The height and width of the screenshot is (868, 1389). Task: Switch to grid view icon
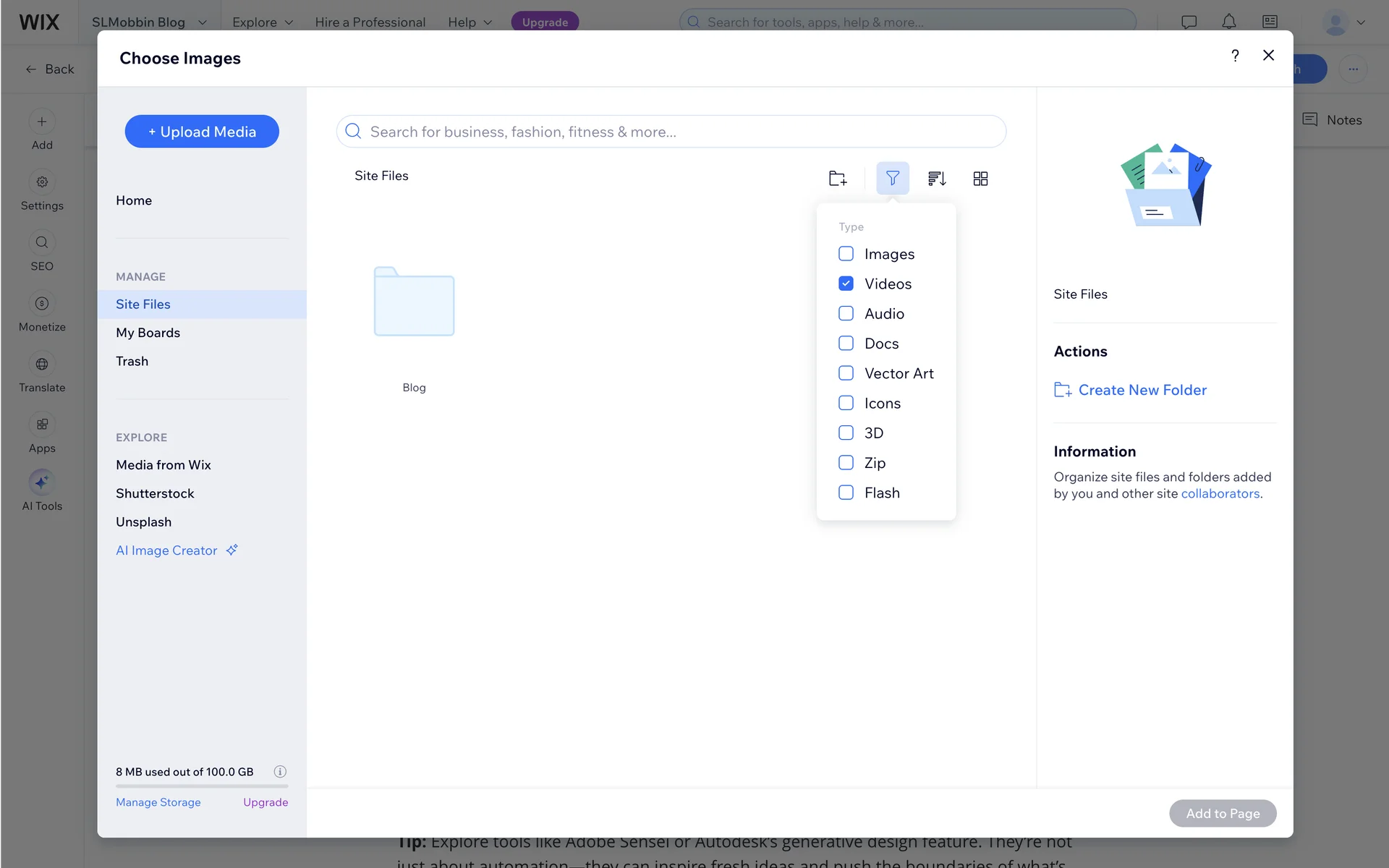[980, 178]
